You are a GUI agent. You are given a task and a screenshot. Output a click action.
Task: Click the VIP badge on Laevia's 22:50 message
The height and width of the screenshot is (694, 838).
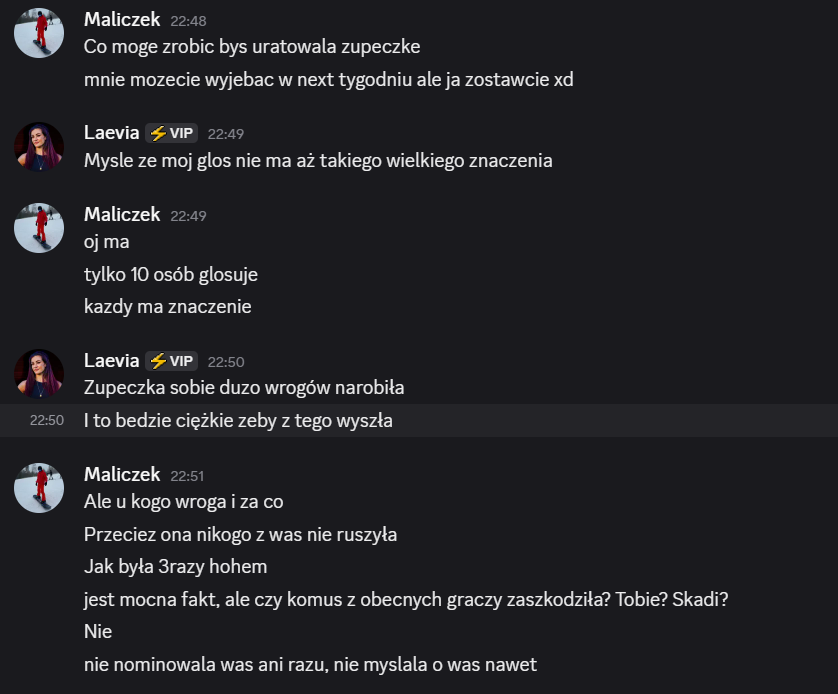point(172,361)
